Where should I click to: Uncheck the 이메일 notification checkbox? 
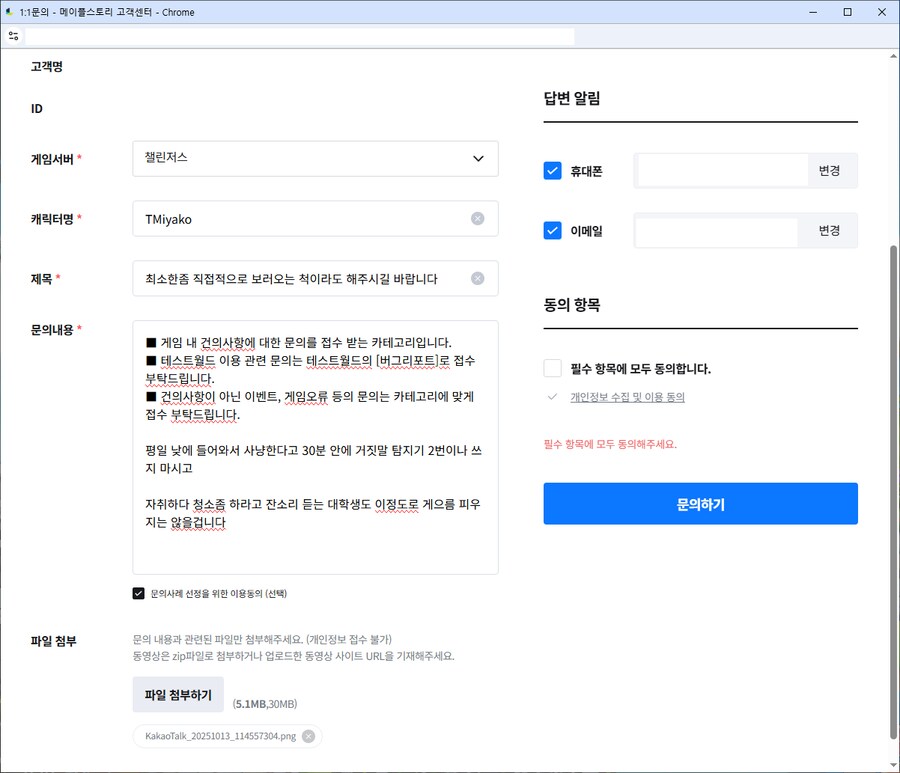(553, 231)
